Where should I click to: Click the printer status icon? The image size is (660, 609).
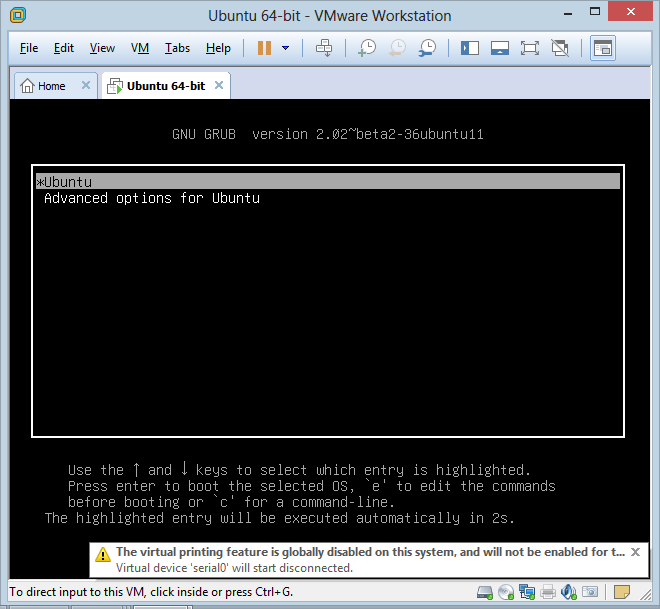point(548,593)
